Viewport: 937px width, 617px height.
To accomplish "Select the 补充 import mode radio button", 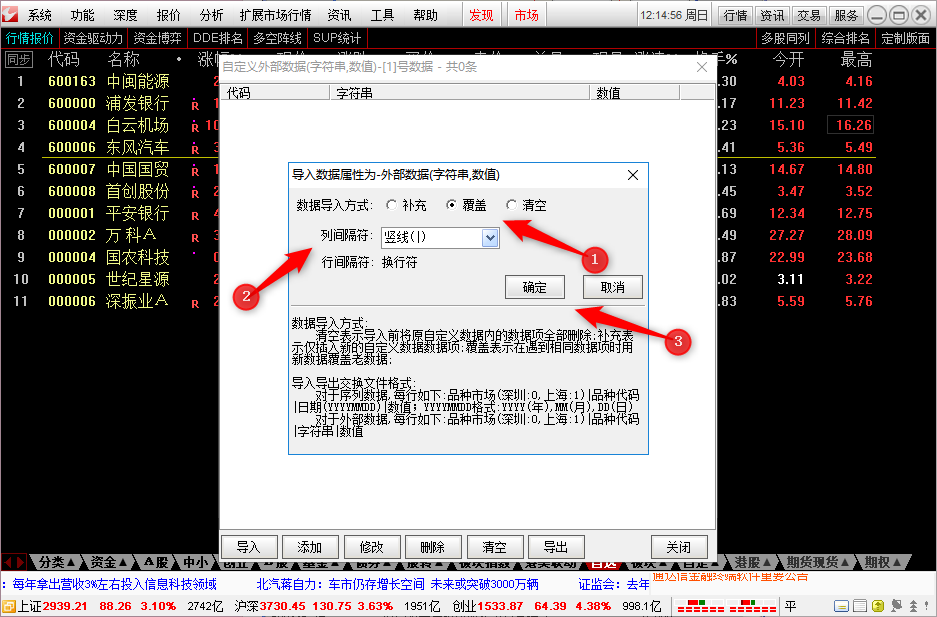I will (391, 205).
